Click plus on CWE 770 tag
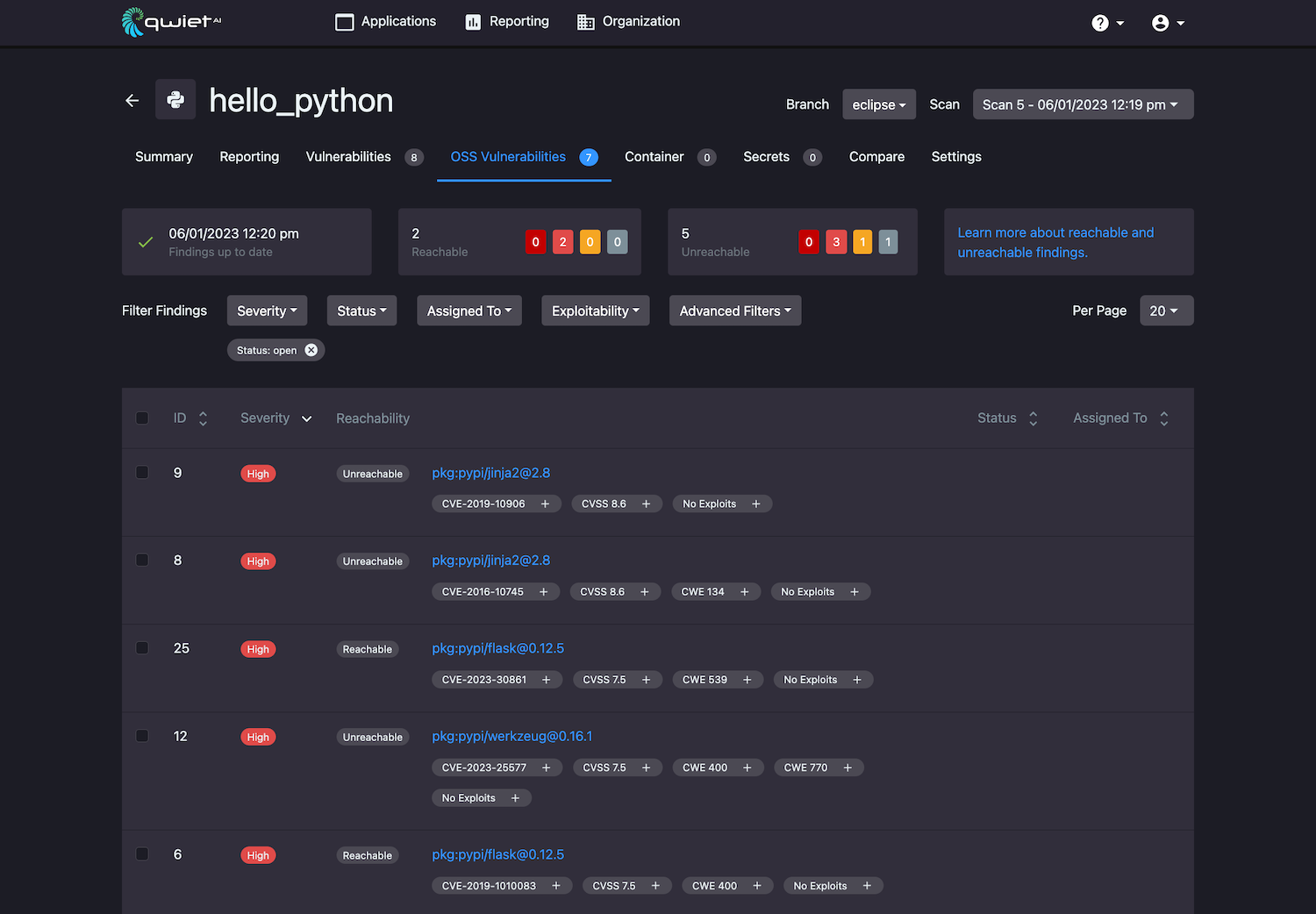 click(x=848, y=768)
